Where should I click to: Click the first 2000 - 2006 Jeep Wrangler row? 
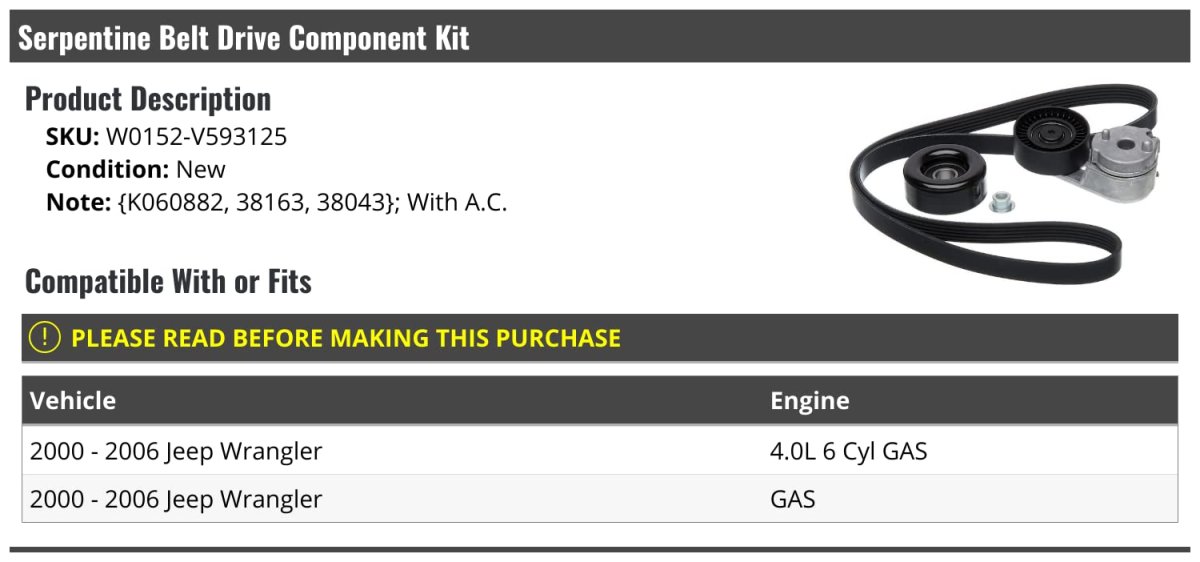176,451
